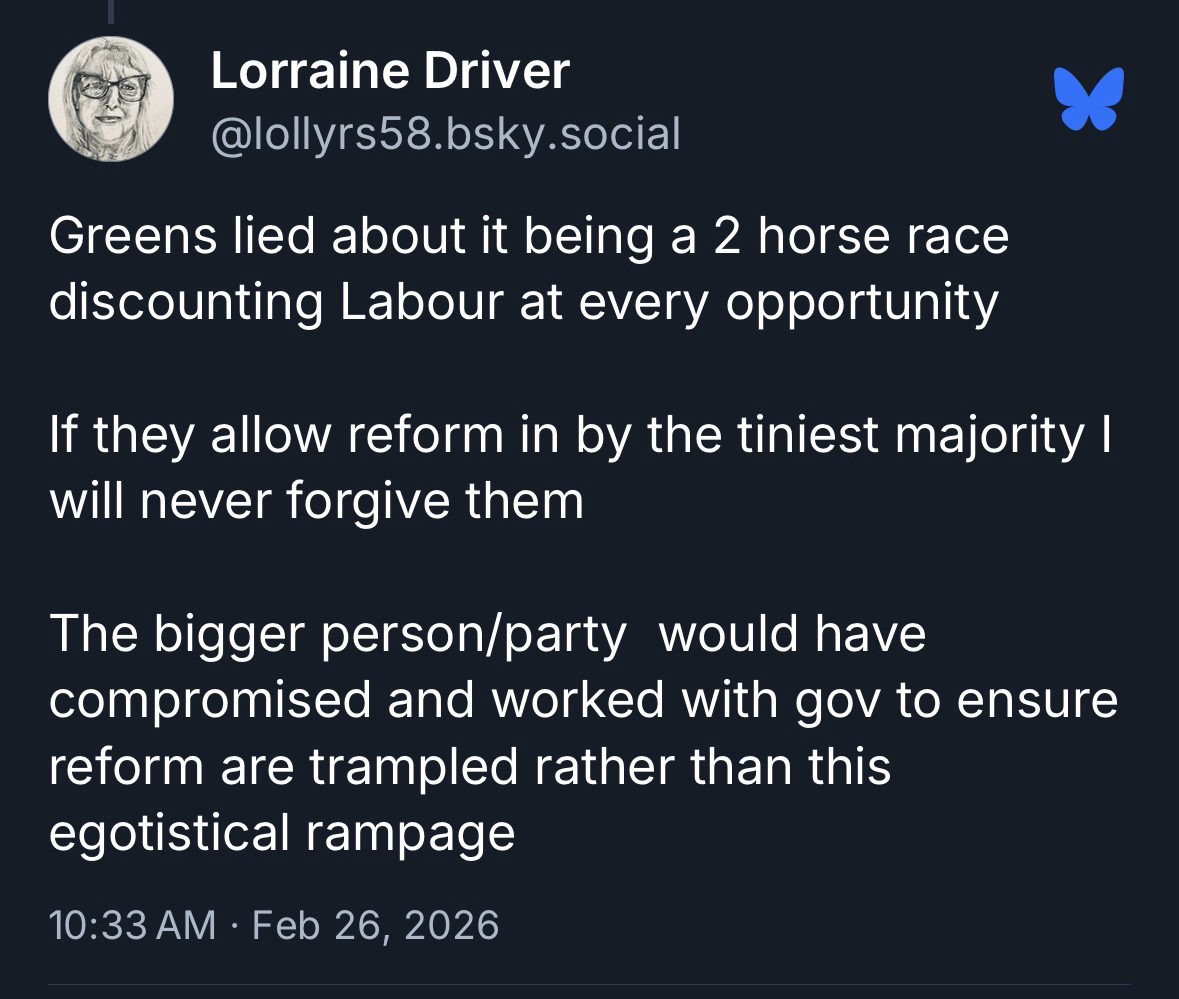This screenshot has height=999, width=1179.
Task: Open Lorraine Driver's profile avatar
Action: 111,100
